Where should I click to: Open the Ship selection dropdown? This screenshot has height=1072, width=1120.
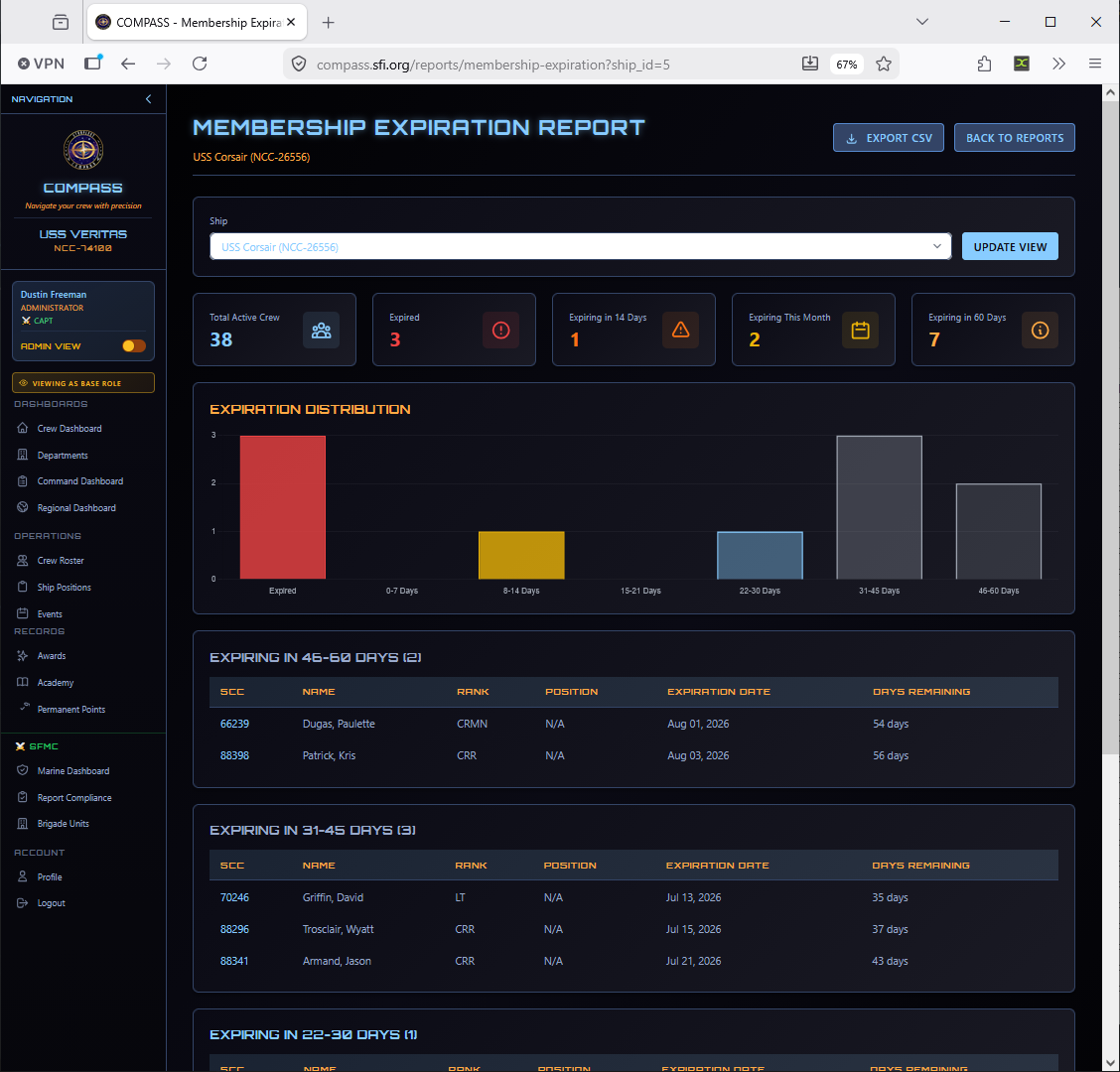(x=580, y=246)
